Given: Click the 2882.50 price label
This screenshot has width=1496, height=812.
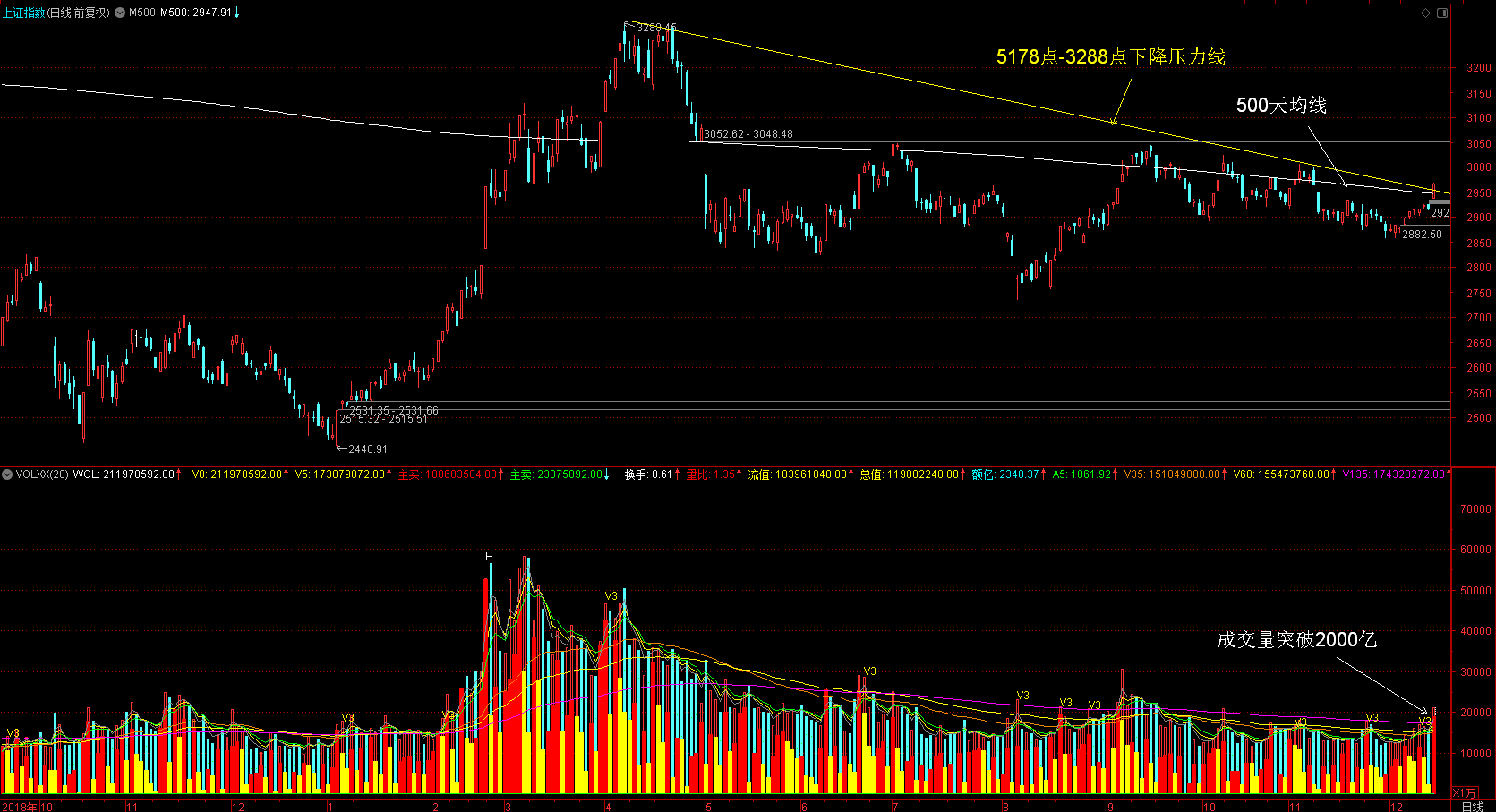Looking at the screenshot, I should 1423,235.
